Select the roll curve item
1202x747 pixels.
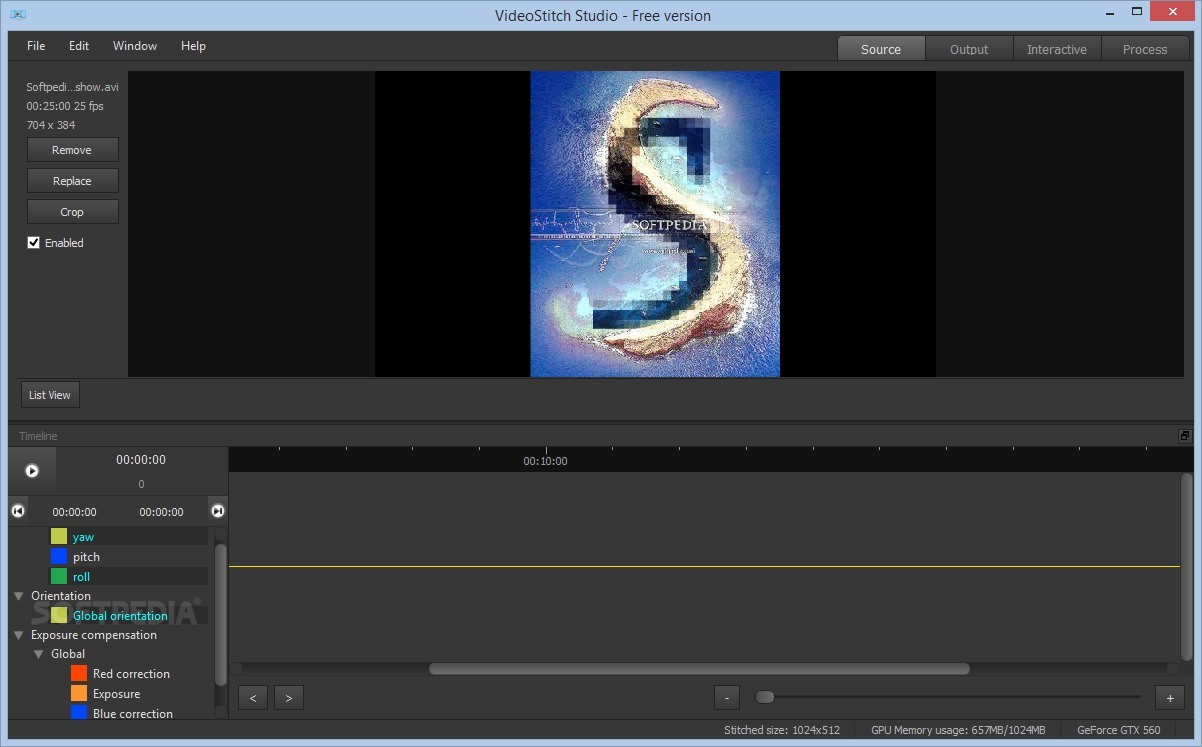click(81, 577)
